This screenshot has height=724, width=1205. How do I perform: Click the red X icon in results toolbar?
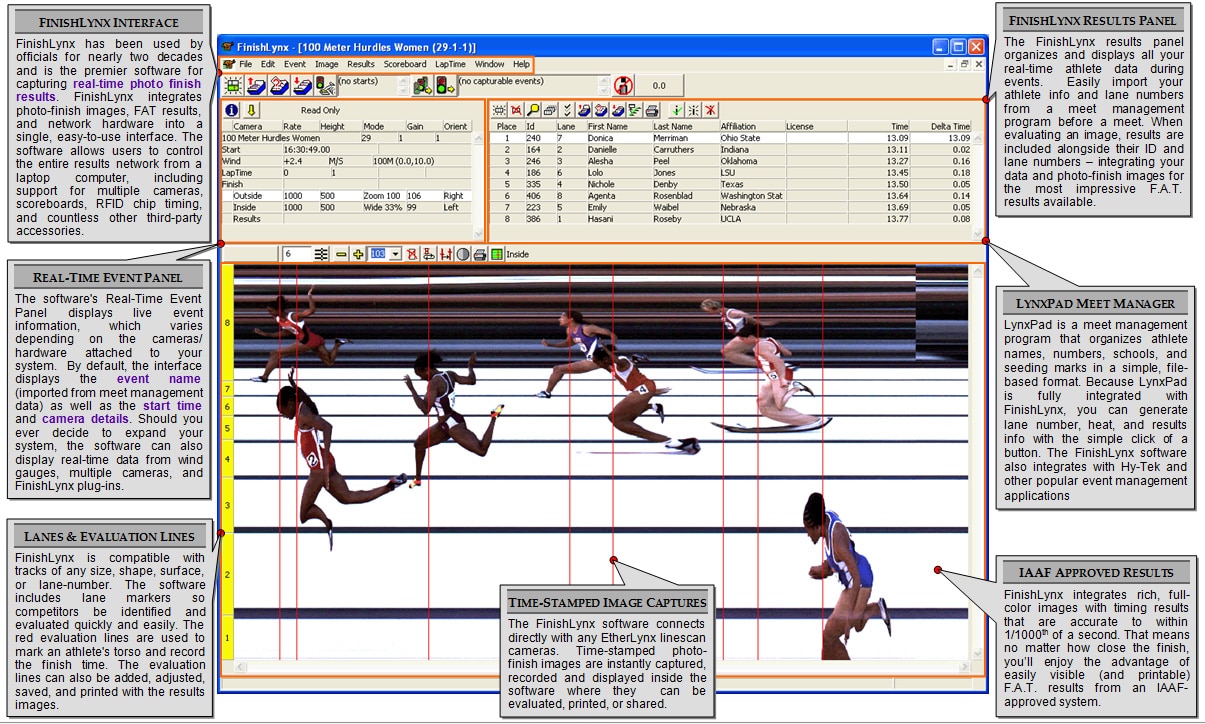click(x=710, y=110)
